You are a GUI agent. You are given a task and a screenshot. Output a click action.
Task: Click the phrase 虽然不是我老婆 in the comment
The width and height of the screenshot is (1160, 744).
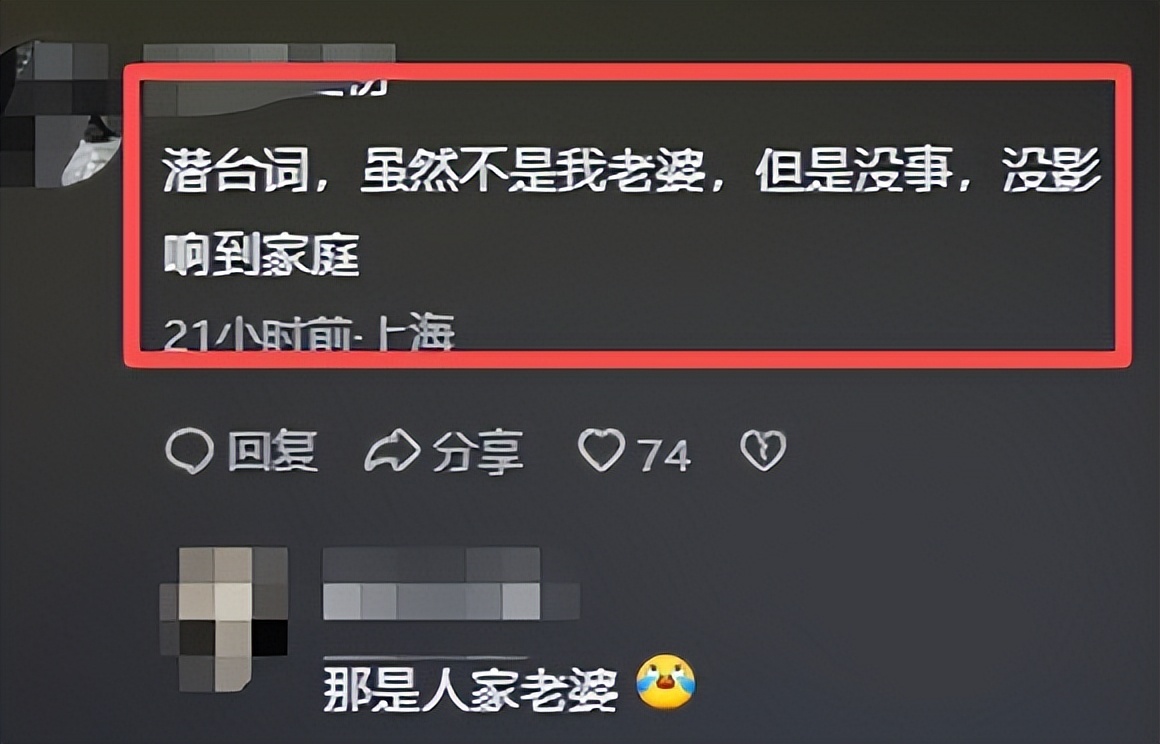click(x=533, y=170)
